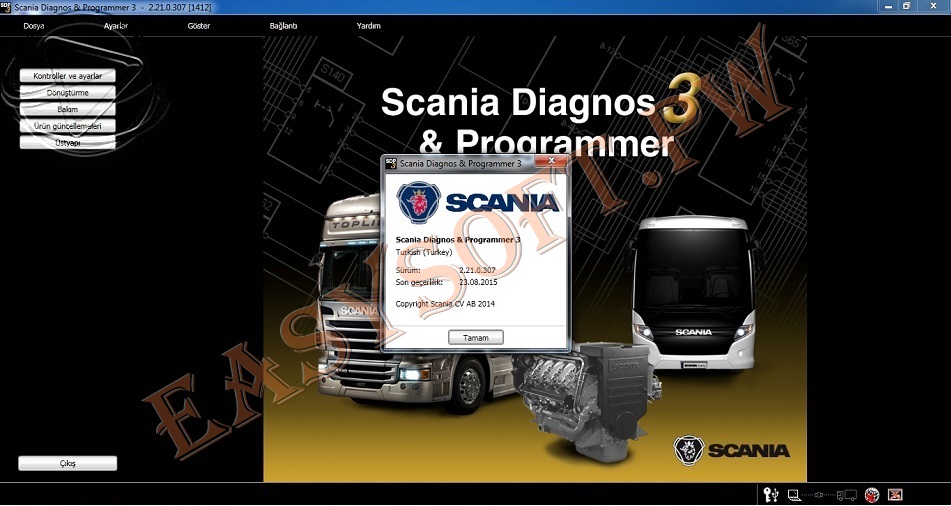The image size is (951, 506).
Task: Open the Dosya menu
Action: [x=33, y=26]
